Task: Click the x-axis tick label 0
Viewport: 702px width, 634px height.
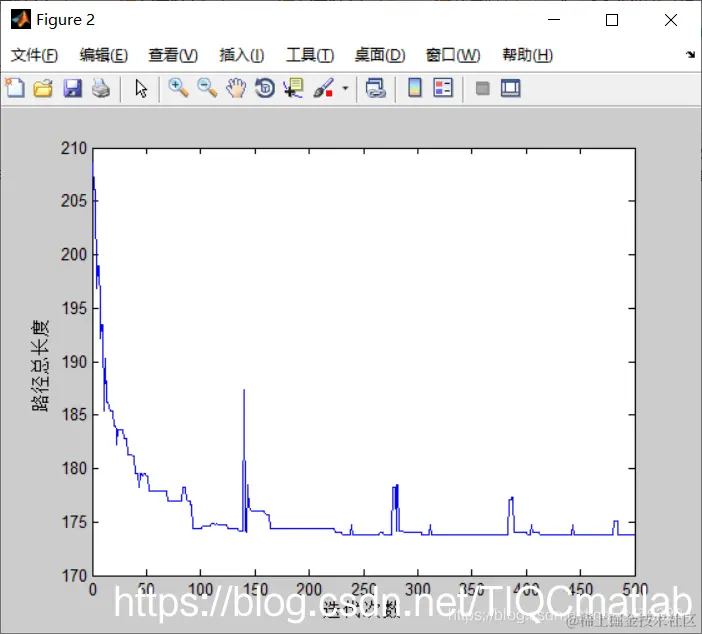Action: coord(93,590)
